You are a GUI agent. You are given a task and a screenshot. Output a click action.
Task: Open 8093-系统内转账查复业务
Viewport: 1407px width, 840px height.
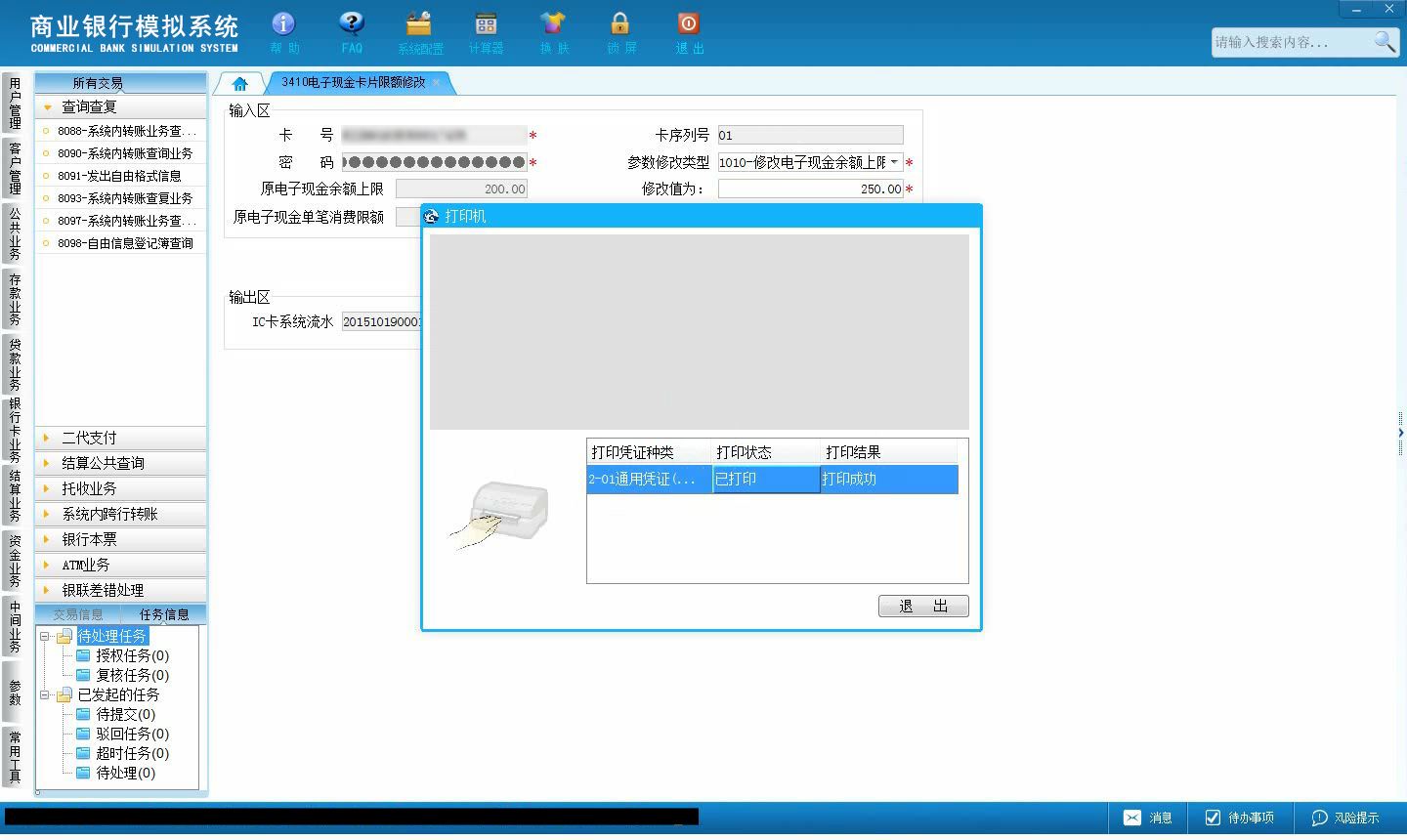[x=121, y=198]
